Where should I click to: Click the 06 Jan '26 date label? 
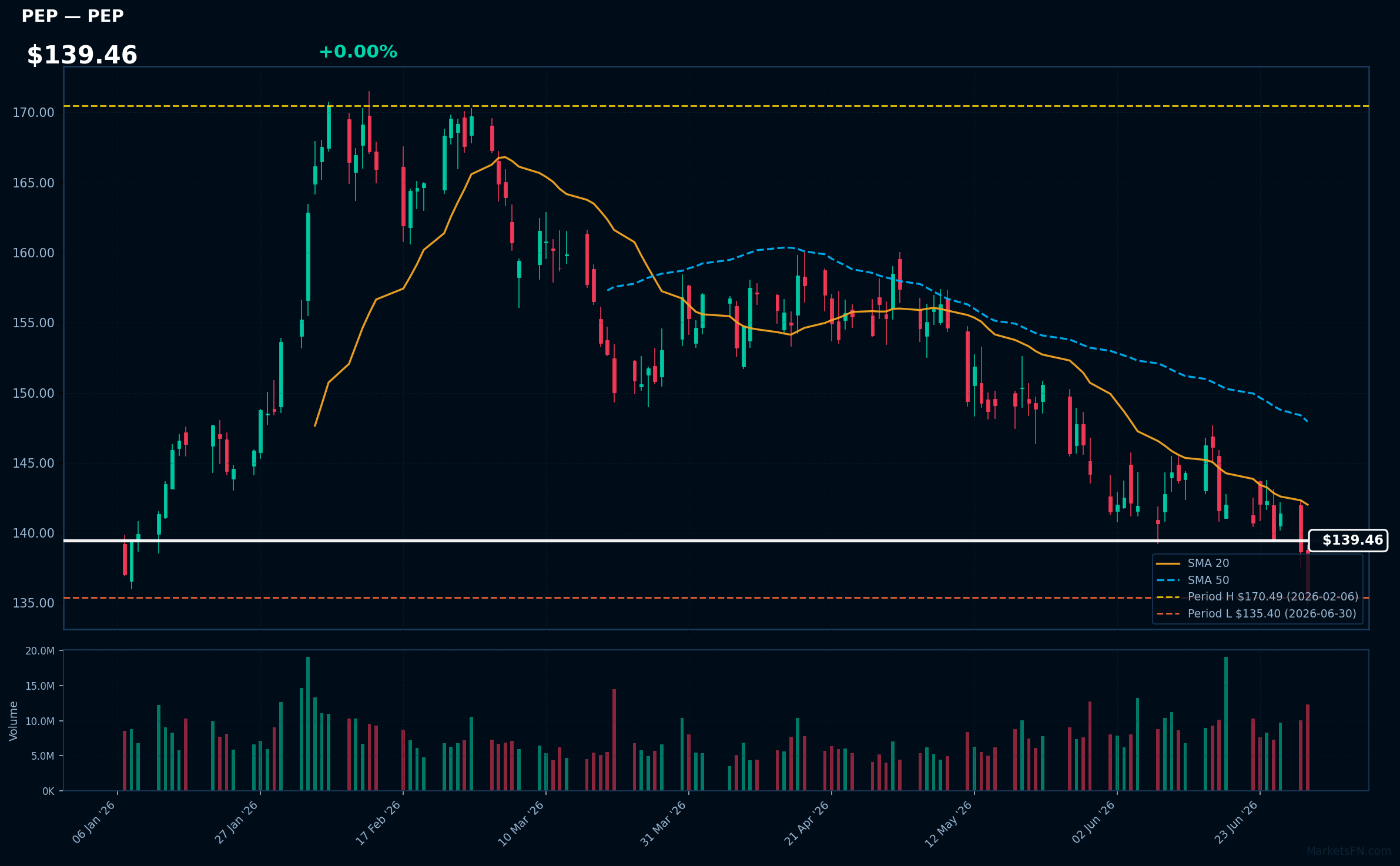[x=94, y=823]
